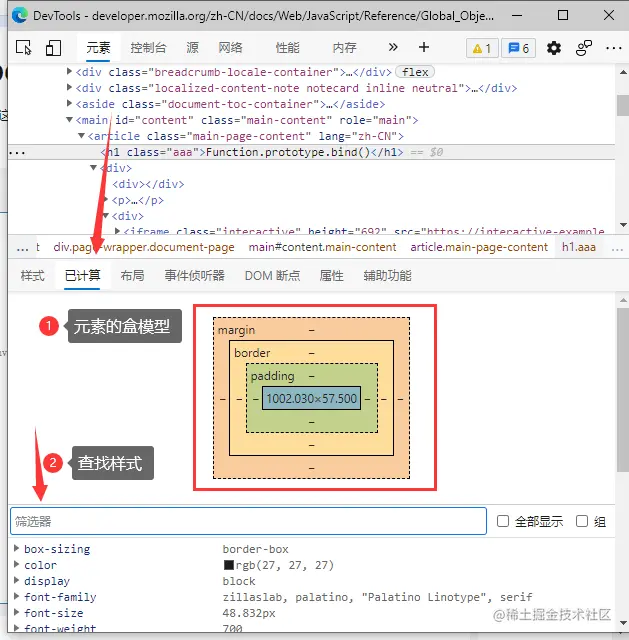Open the customize DevTools ellipsis menu

click(613, 48)
